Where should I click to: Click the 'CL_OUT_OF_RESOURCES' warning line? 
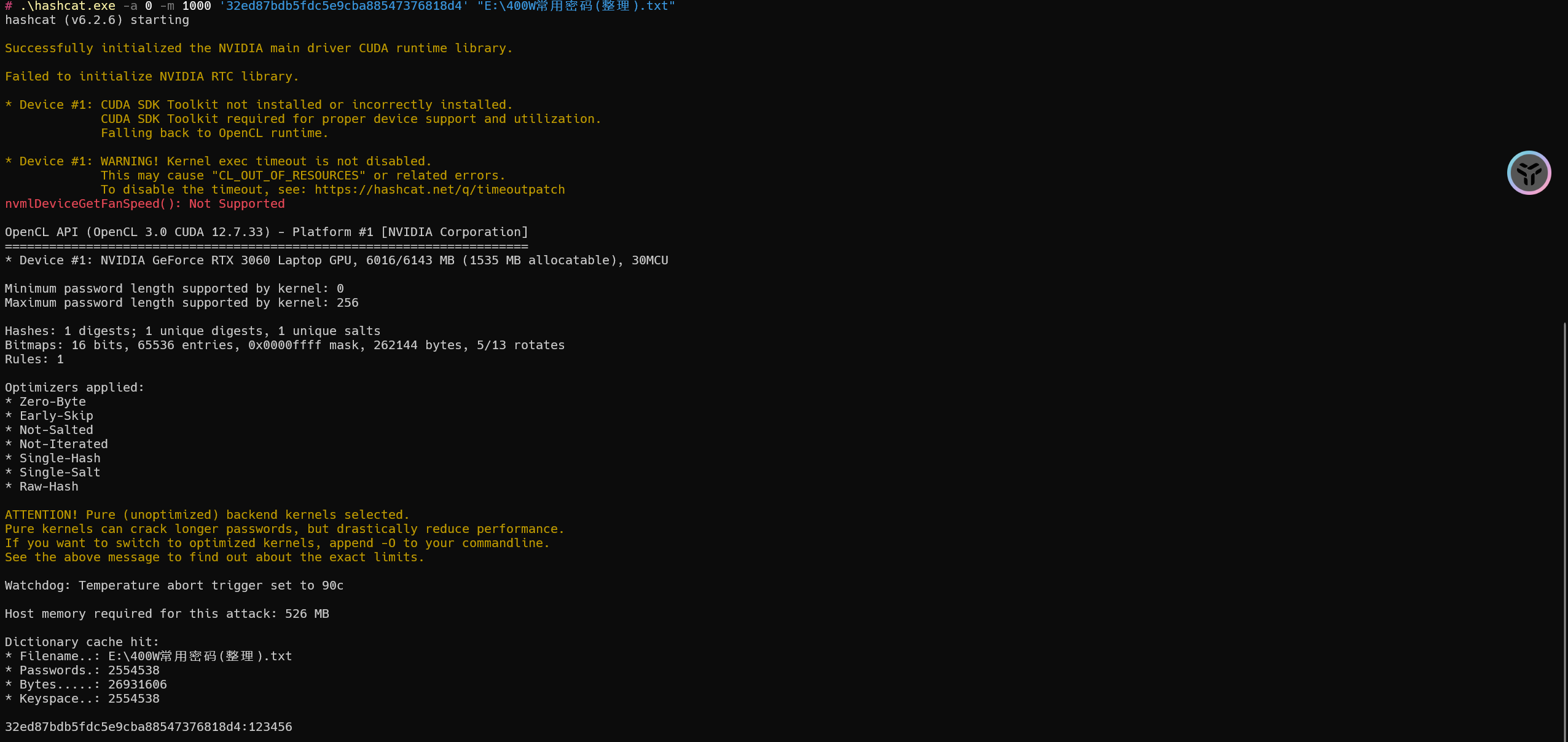(303, 175)
